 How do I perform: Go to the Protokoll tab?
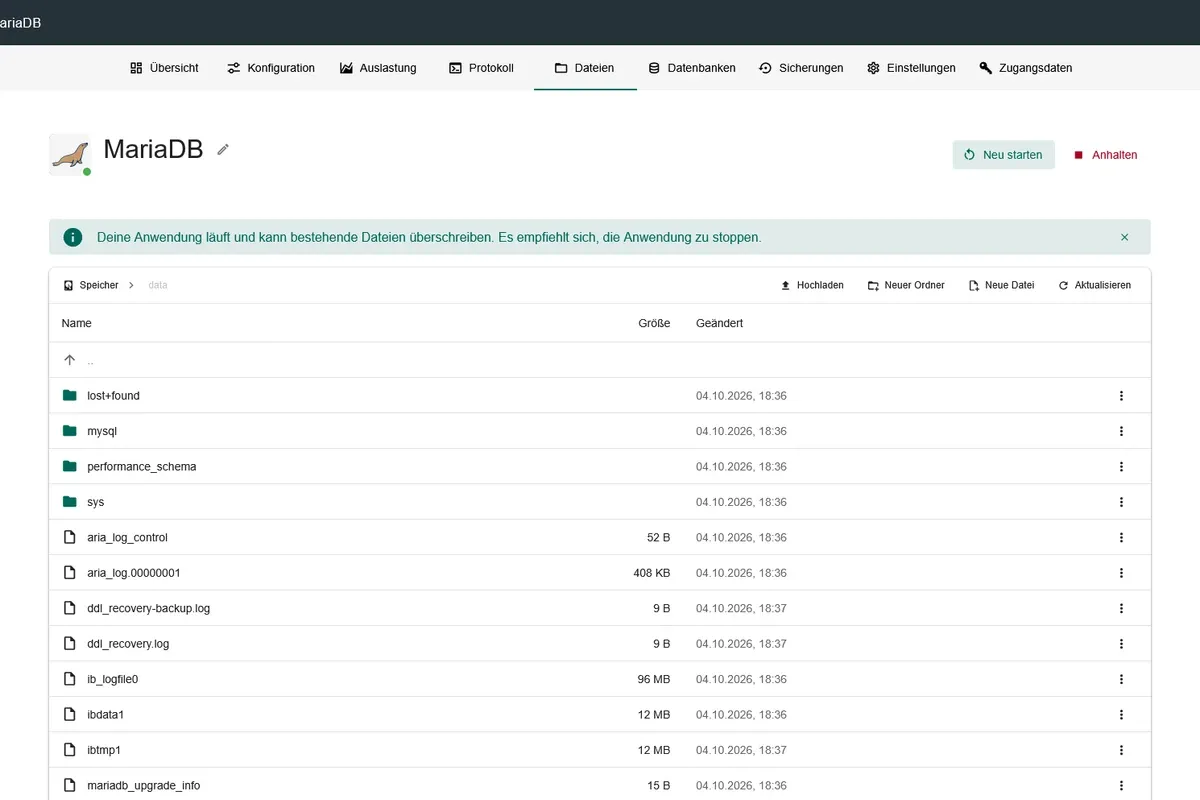point(481,68)
